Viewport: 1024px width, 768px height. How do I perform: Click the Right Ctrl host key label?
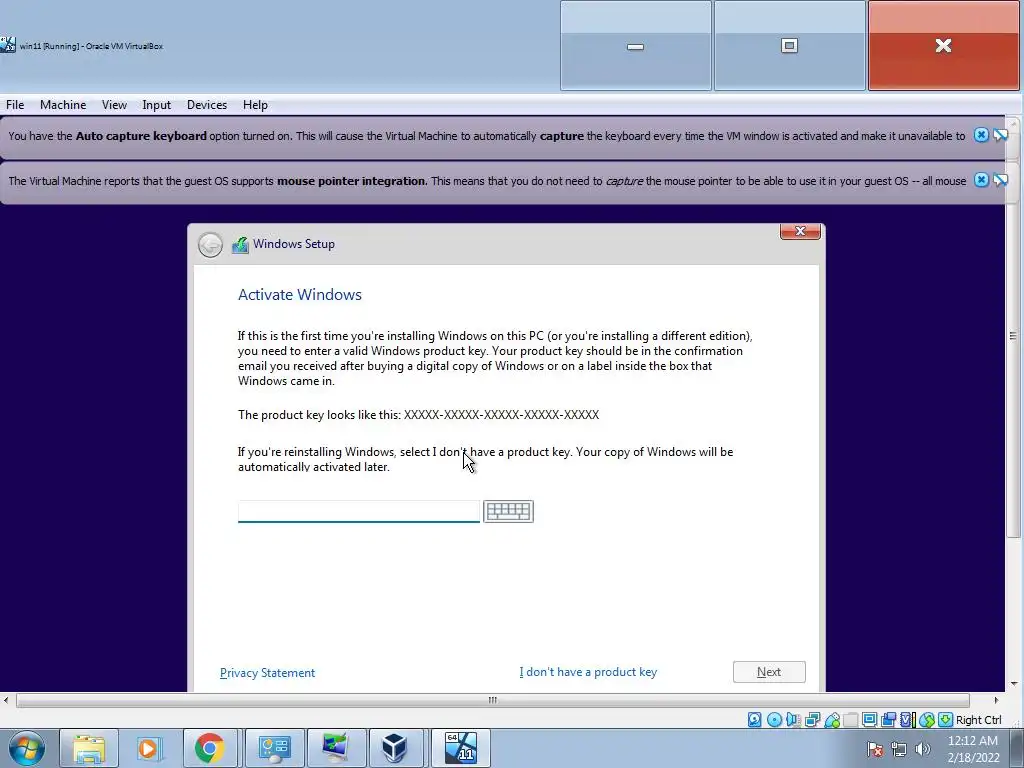coord(978,720)
